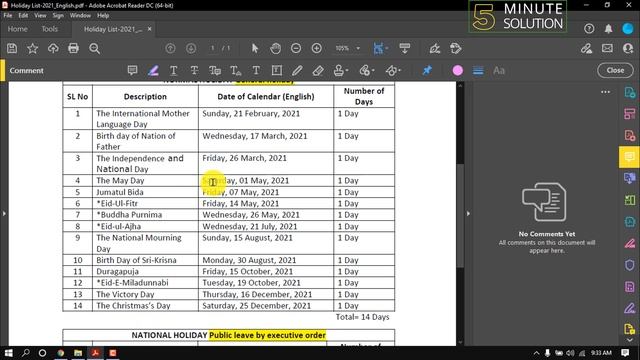Select the eraser tool
The width and height of the screenshot is (640, 360).
click(x=318, y=70)
